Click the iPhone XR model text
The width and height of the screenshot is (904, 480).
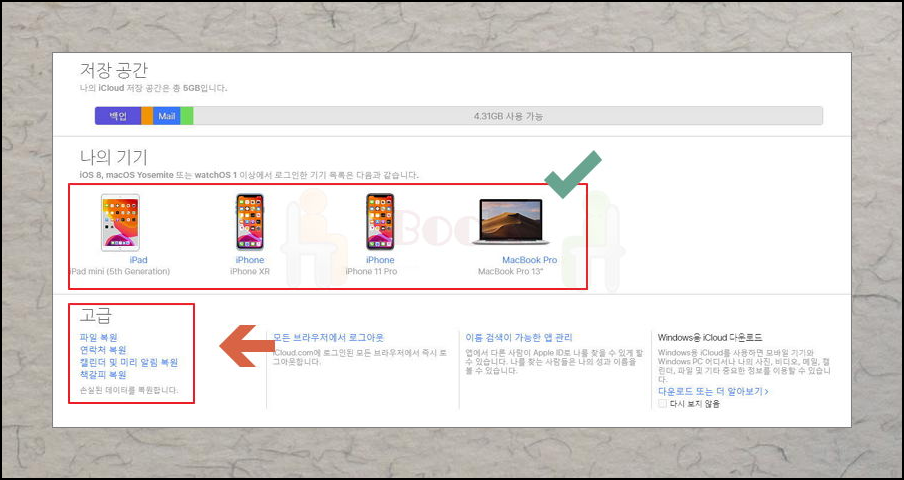[250, 271]
